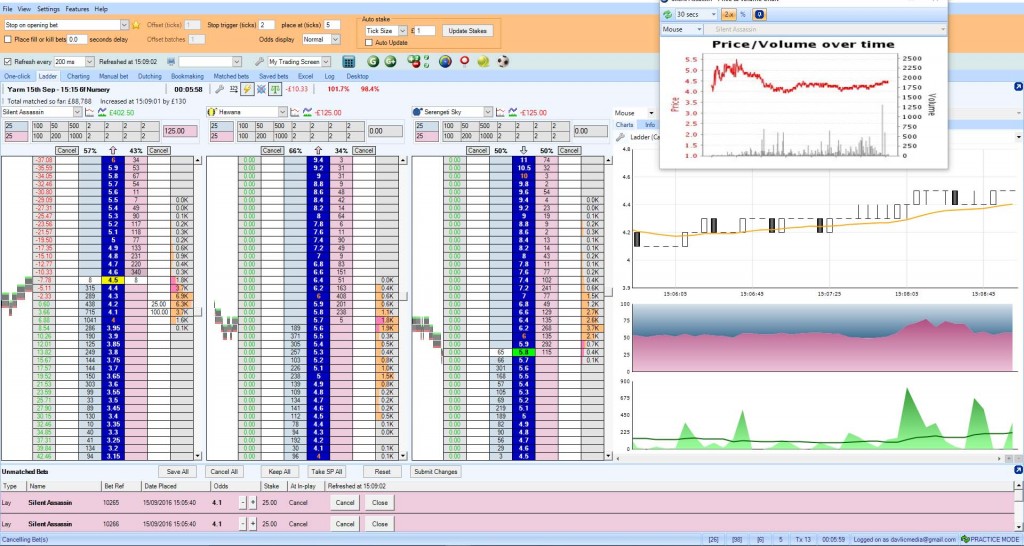
Task: Switch to the Matched bets tab
Action: click(x=231, y=76)
